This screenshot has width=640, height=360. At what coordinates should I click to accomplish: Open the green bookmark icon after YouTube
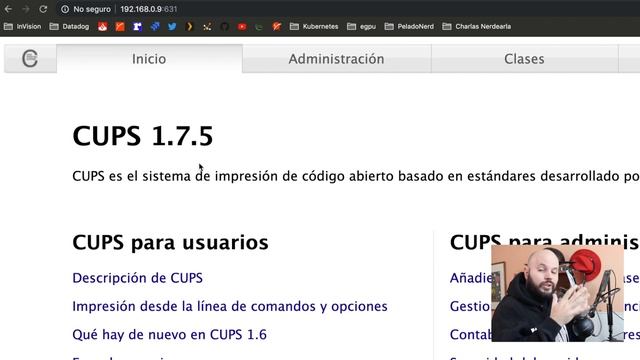(x=259, y=27)
